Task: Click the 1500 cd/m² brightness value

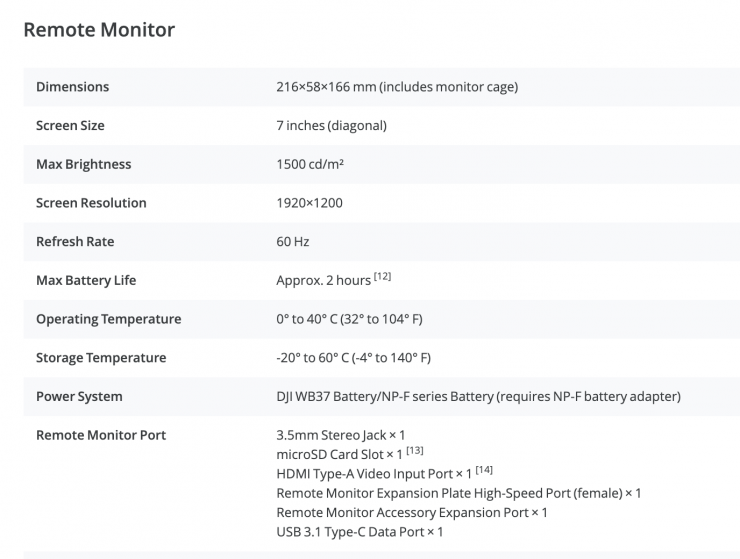Action: pos(311,164)
